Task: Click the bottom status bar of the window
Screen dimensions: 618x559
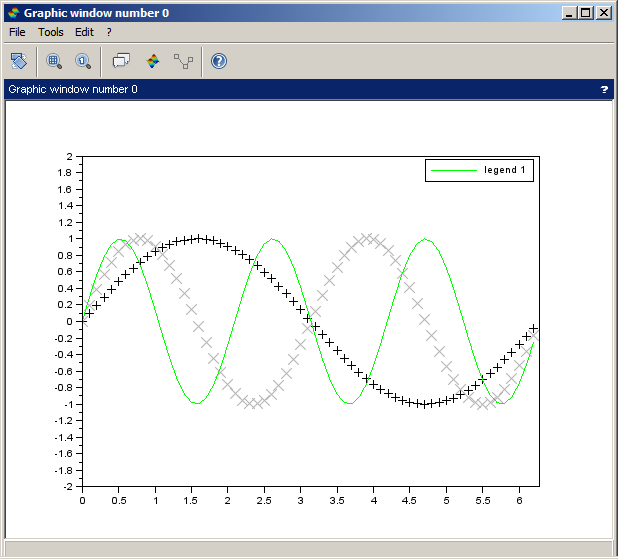Action: click(x=308, y=548)
